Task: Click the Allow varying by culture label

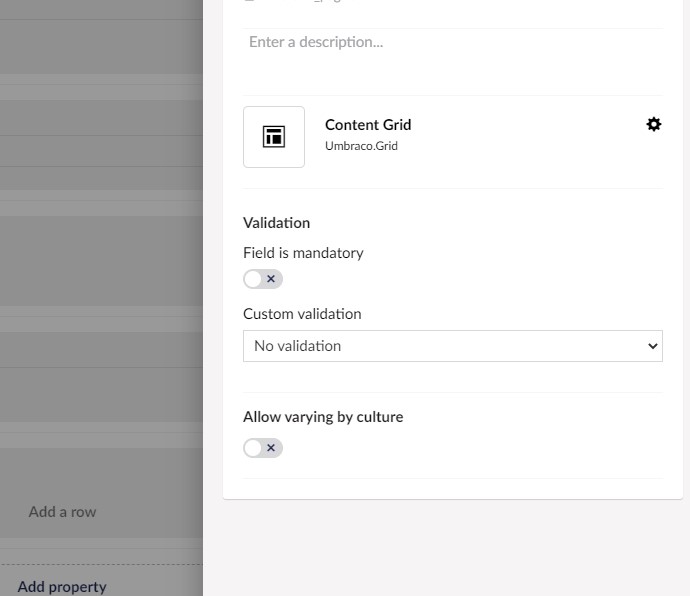Action: coord(323,417)
